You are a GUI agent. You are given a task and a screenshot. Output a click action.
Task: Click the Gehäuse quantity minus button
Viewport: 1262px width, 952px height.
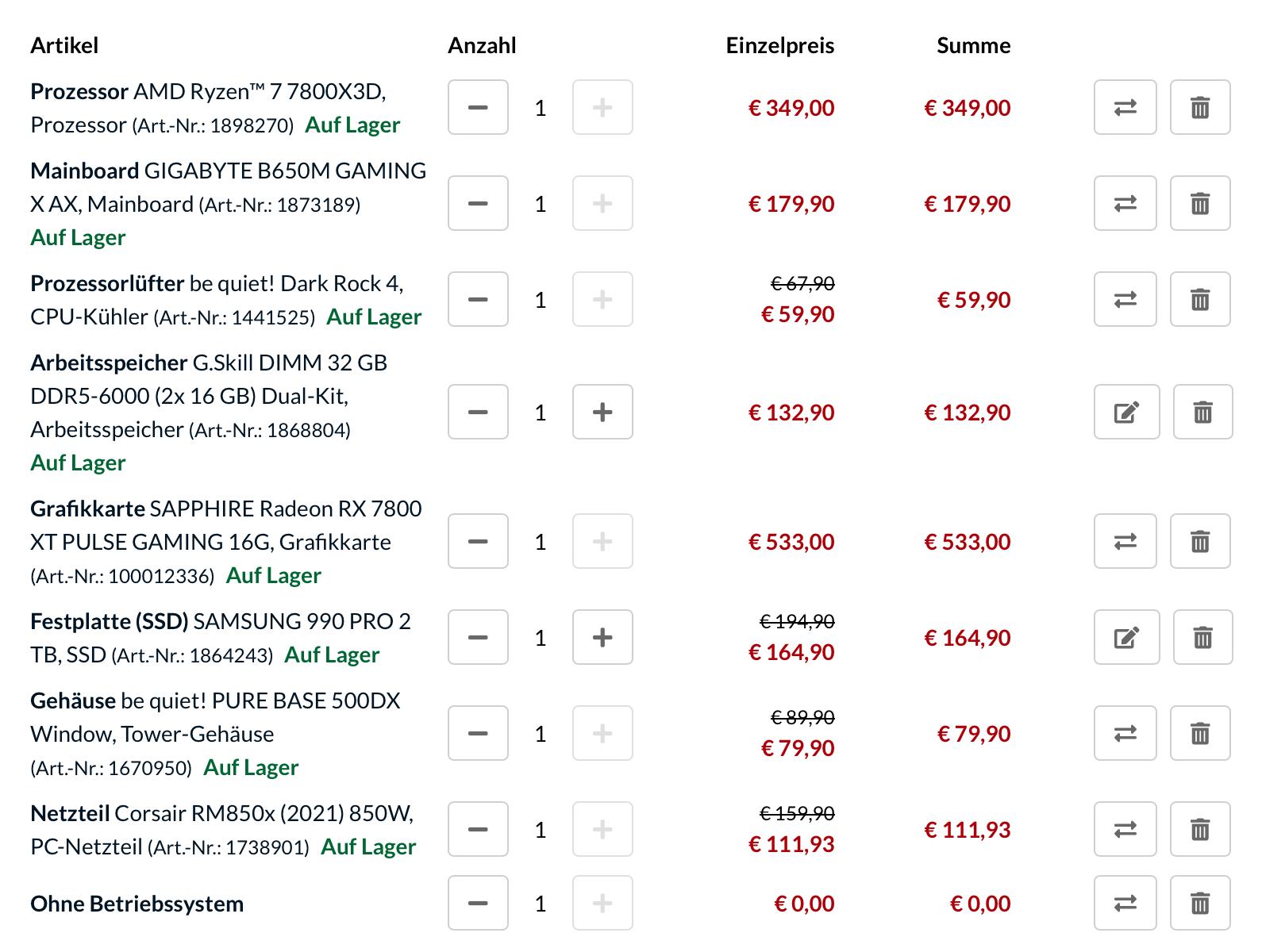coord(478,733)
